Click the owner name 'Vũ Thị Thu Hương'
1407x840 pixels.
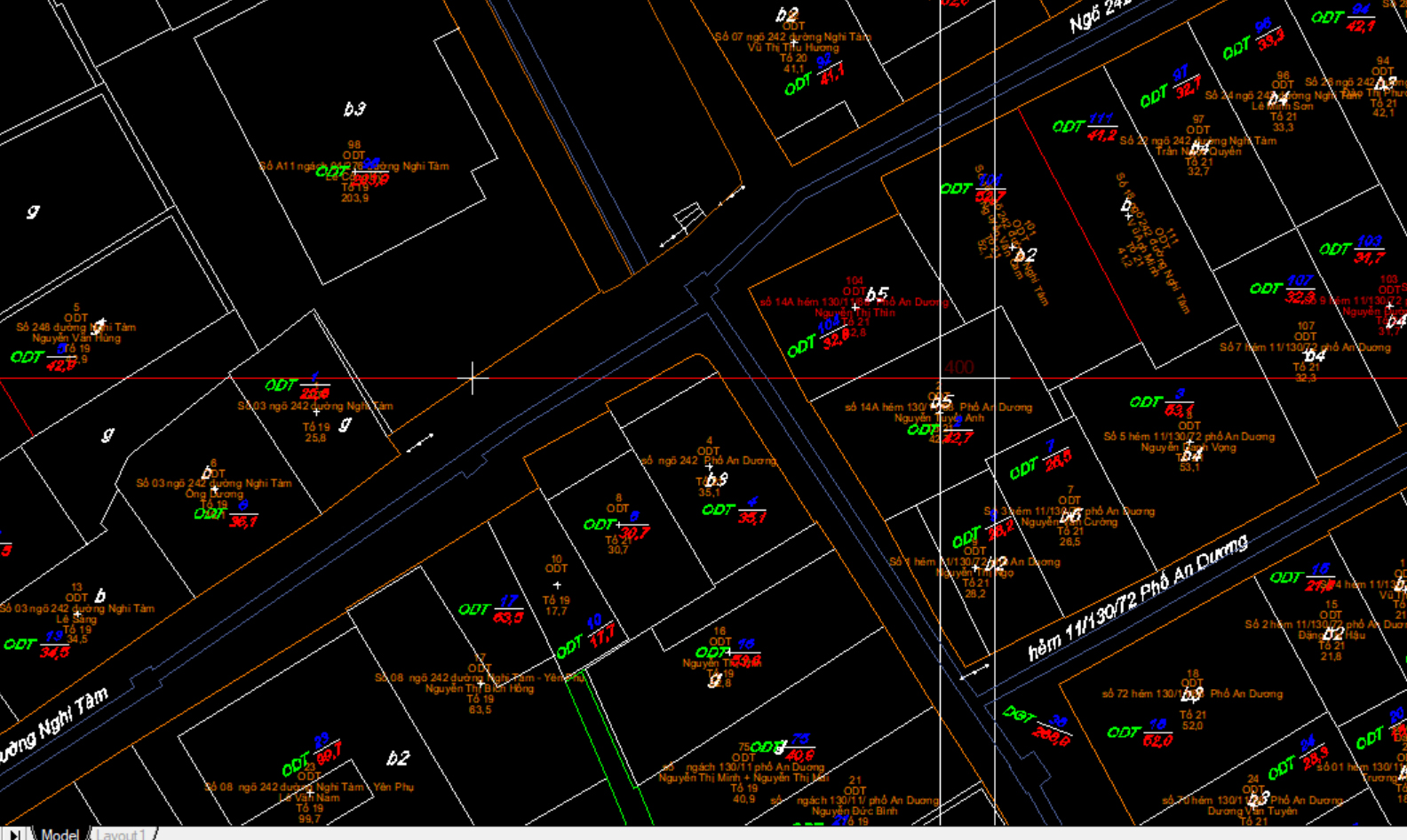tap(793, 47)
